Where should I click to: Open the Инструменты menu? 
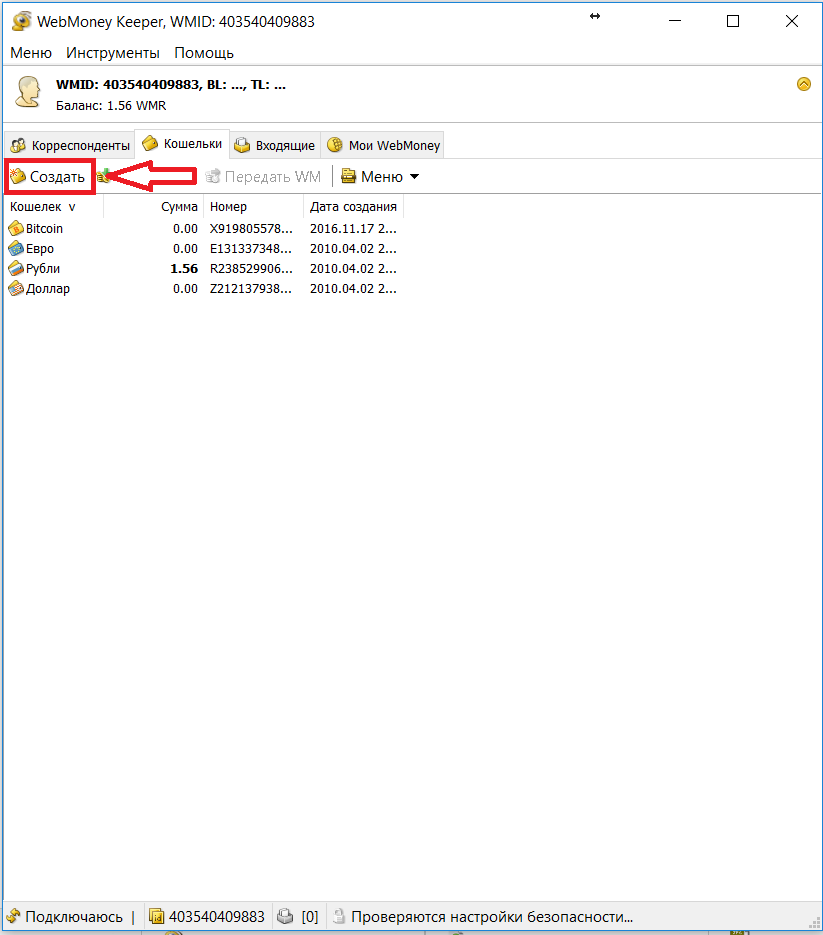point(113,53)
